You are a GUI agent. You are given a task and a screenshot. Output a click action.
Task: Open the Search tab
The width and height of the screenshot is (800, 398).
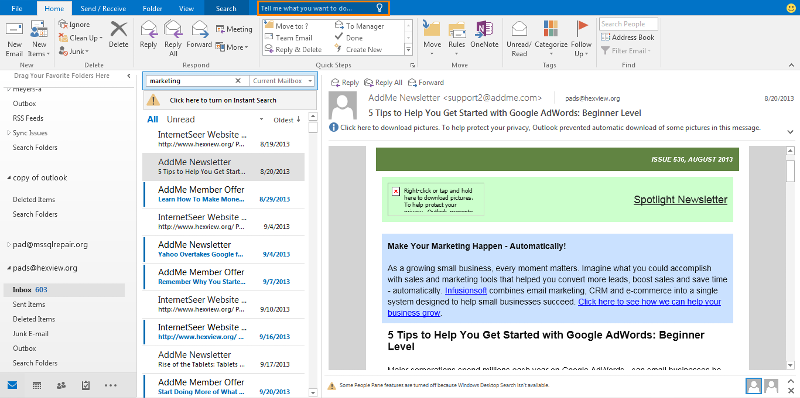[x=226, y=8]
